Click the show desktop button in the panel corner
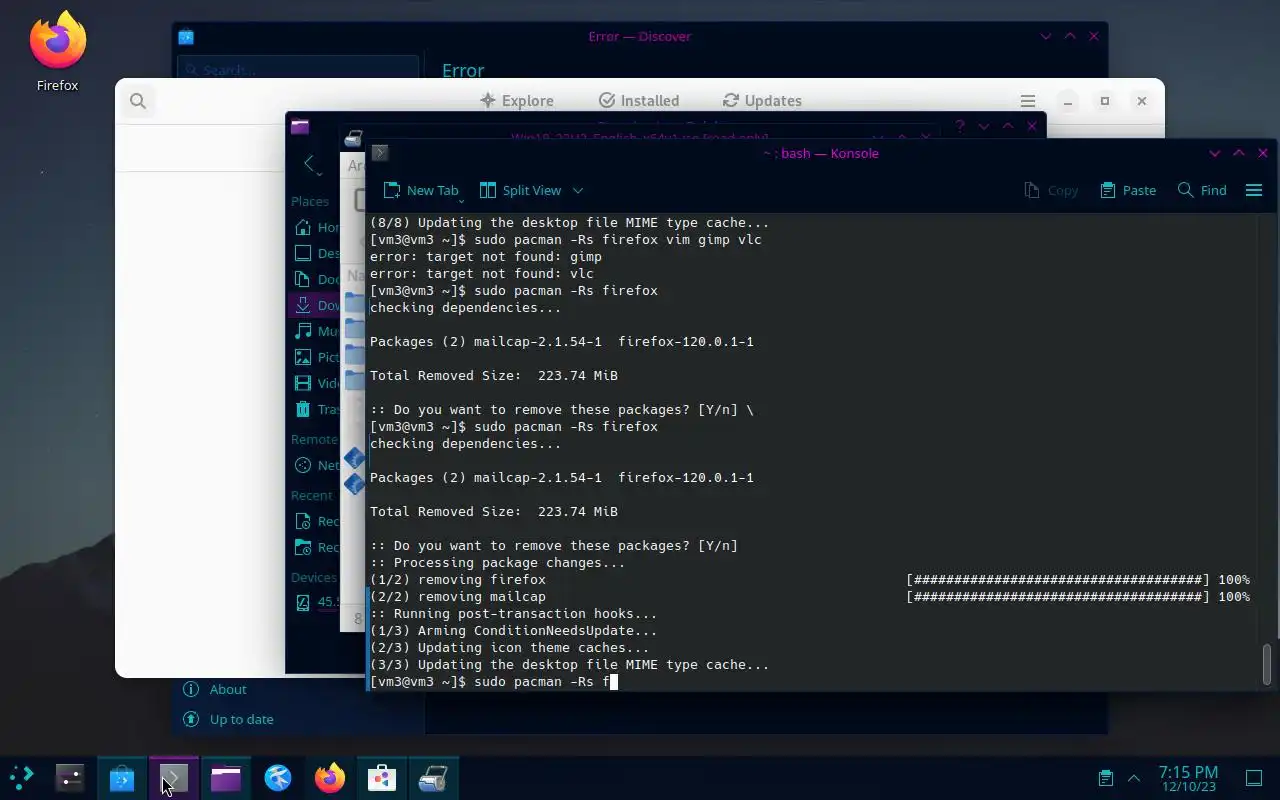 (1254, 778)
